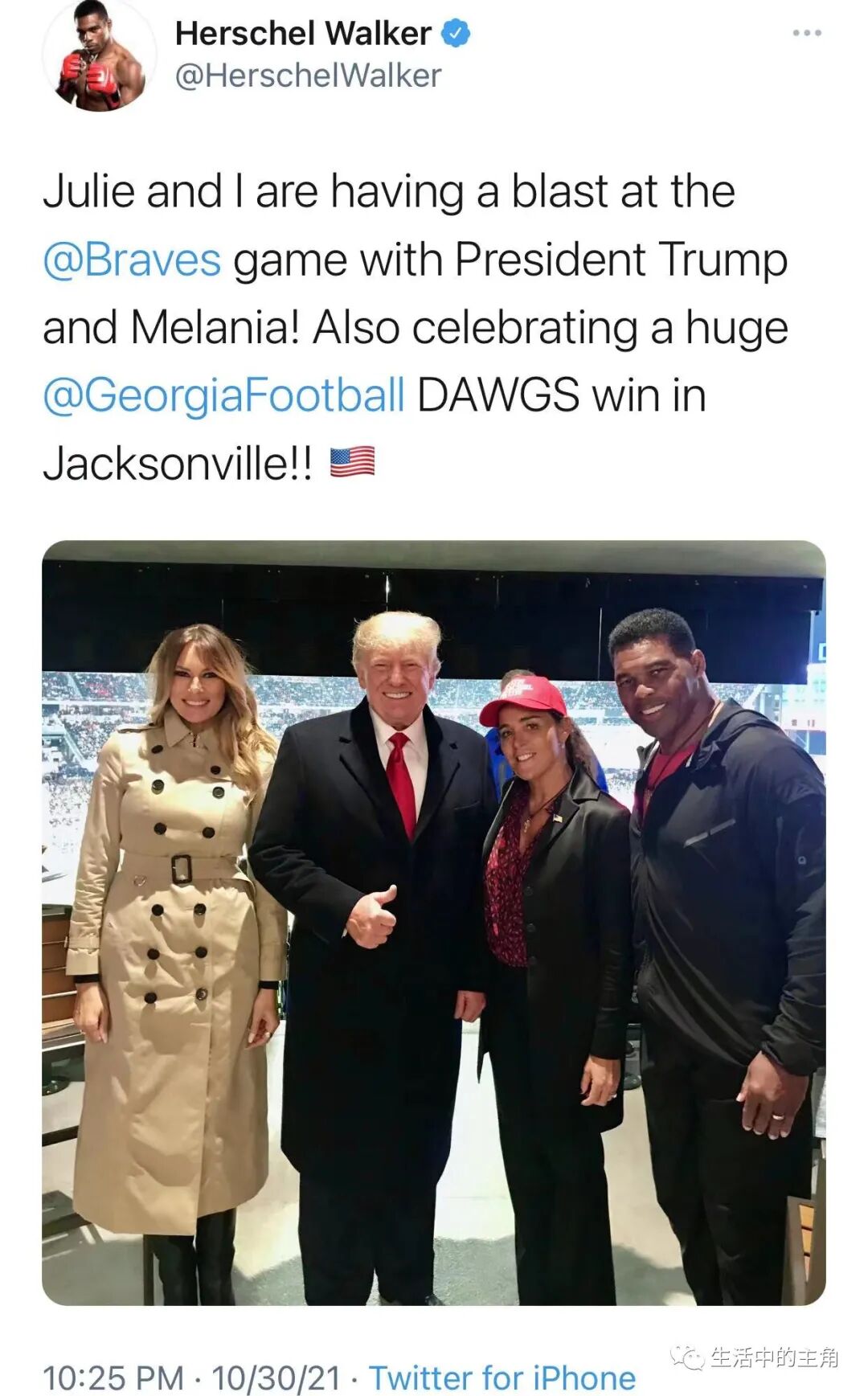
Task: Open the @Braves mention link
Action: pyautogui.click(x=132, y=260)
